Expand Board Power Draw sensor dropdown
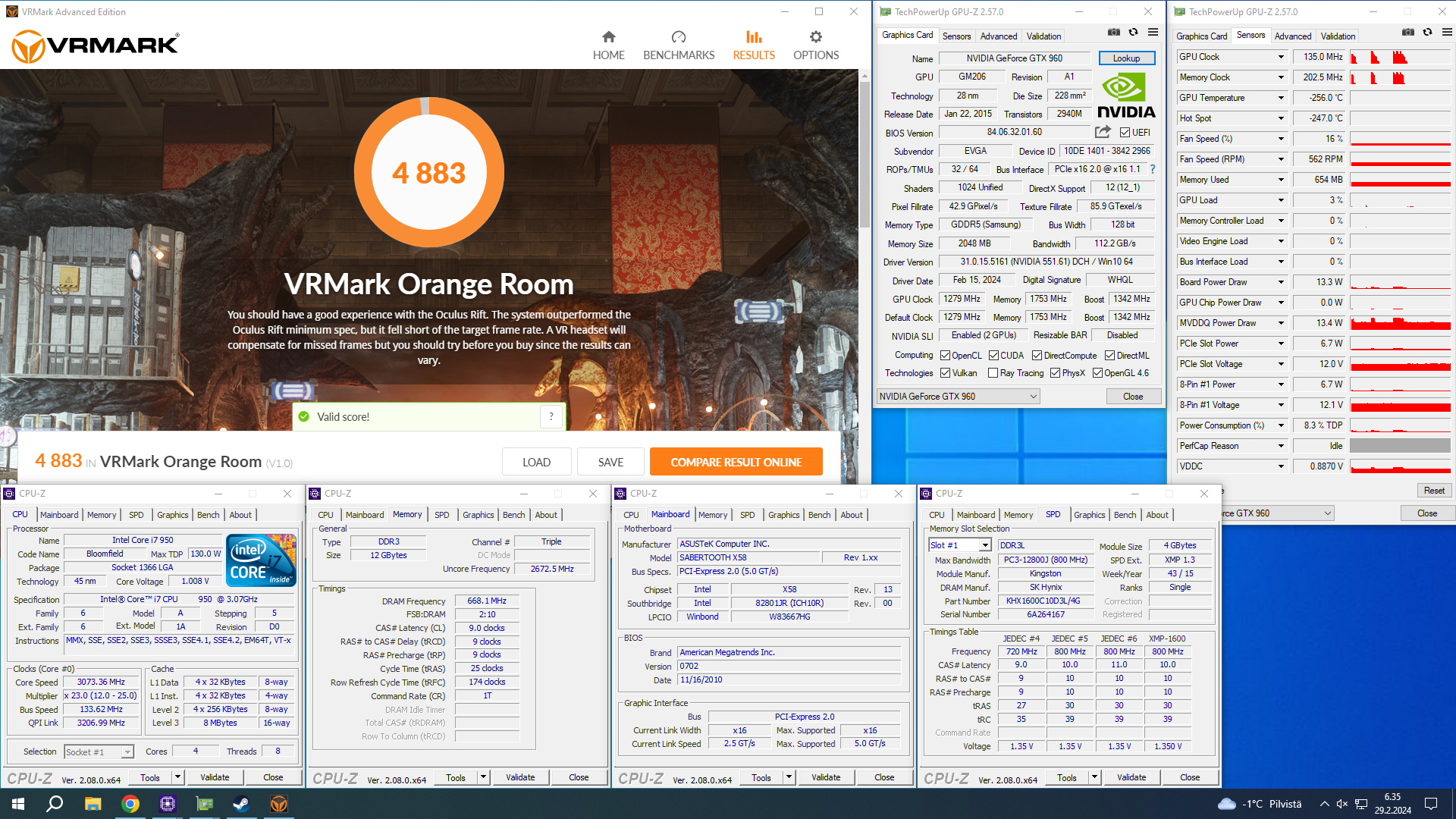Screen dimensions: 1456x819 pos(1281,282)
